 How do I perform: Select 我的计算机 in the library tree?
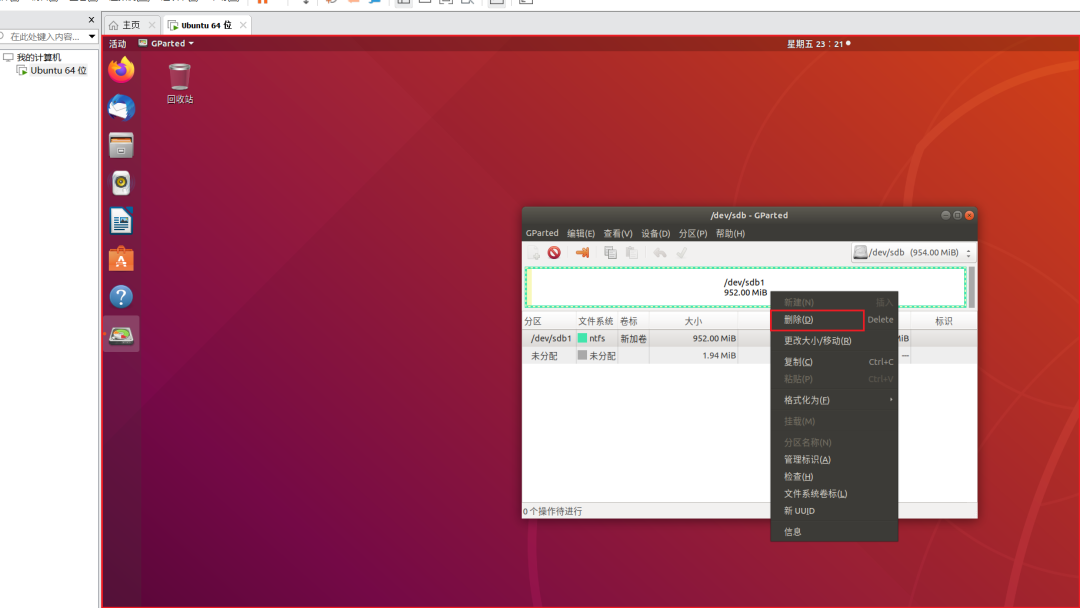point(39,57)
